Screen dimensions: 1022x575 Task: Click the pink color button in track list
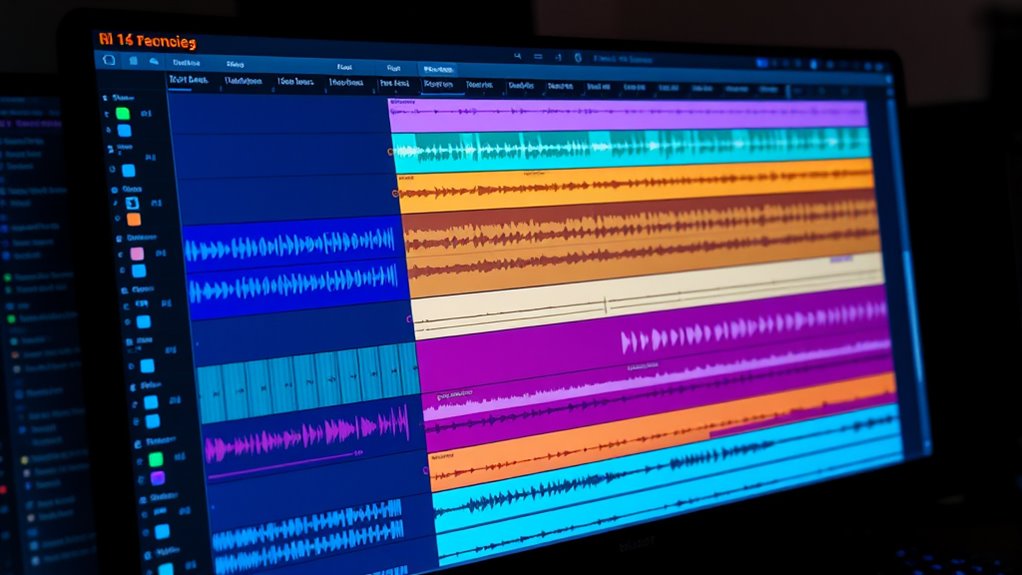click(137, 253)
